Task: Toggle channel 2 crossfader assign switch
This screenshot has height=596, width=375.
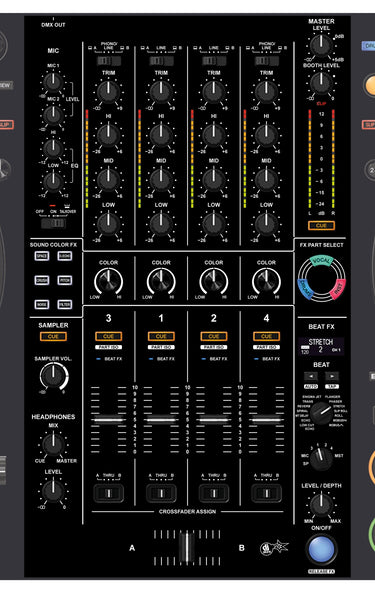Action: click(x=214, y=493)
